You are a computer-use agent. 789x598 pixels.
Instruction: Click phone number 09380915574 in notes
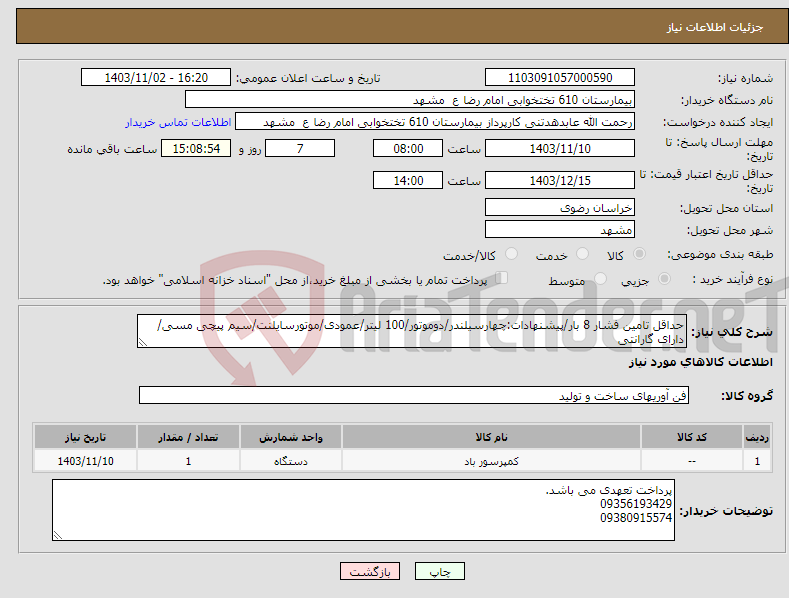pyautogui.click(x=636, y=517)
